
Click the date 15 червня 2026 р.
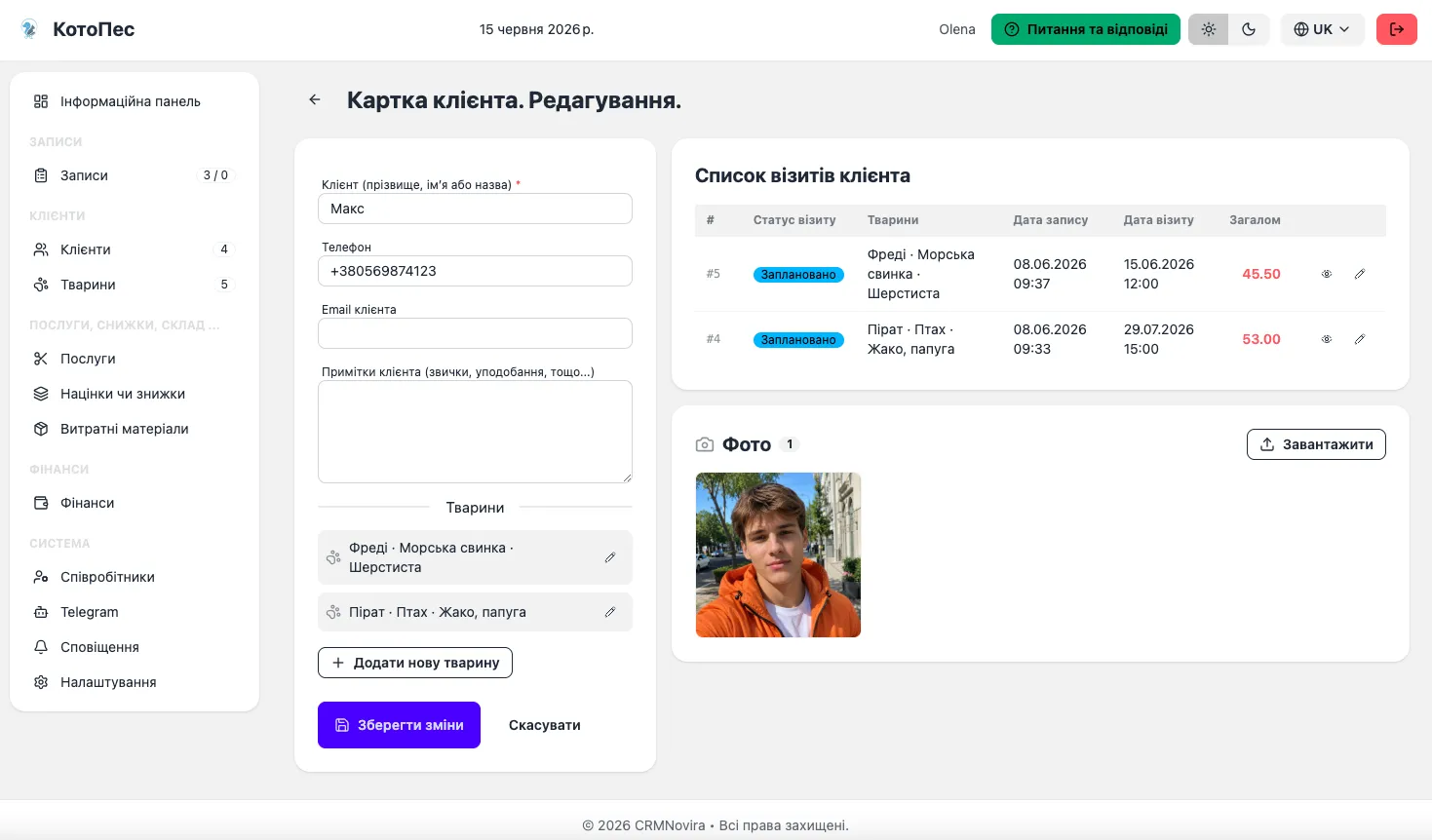(536, 29)
